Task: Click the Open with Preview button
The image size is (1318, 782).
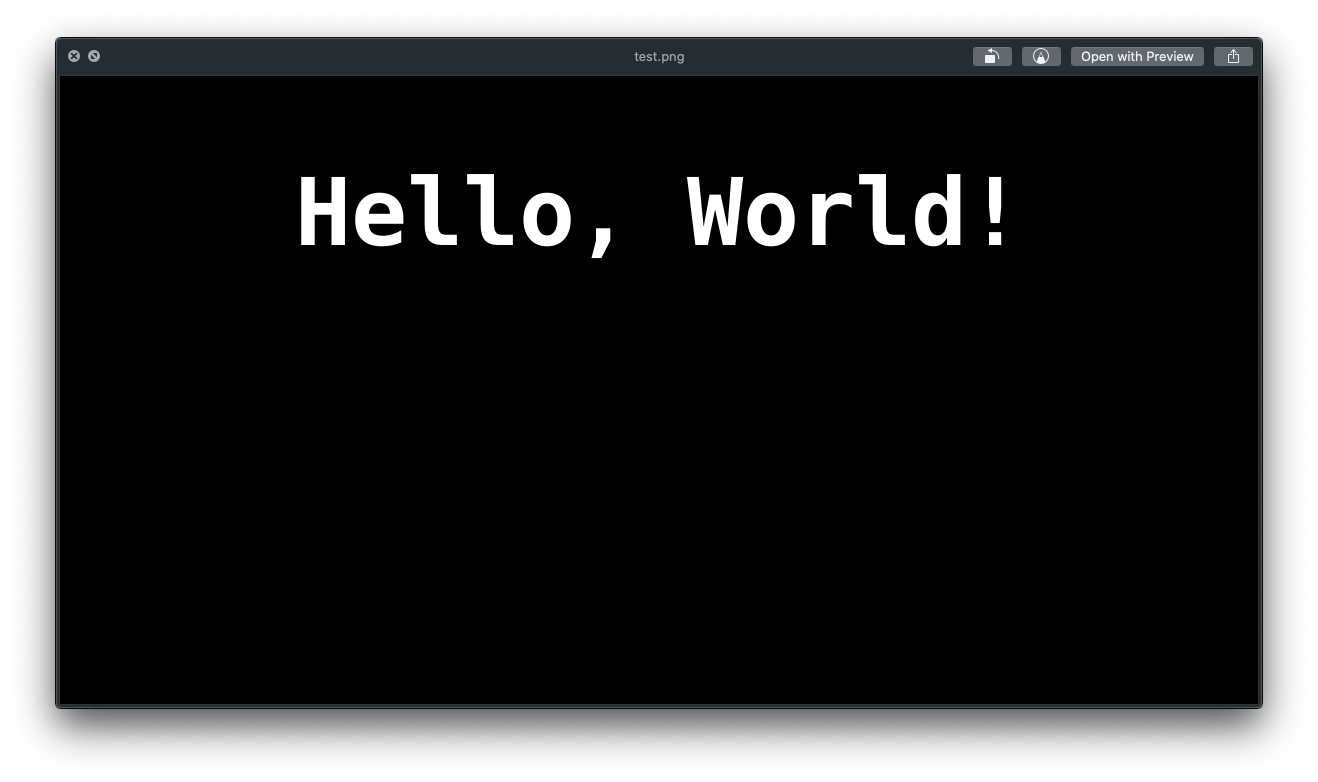Action: click(x=1137, y=57)
